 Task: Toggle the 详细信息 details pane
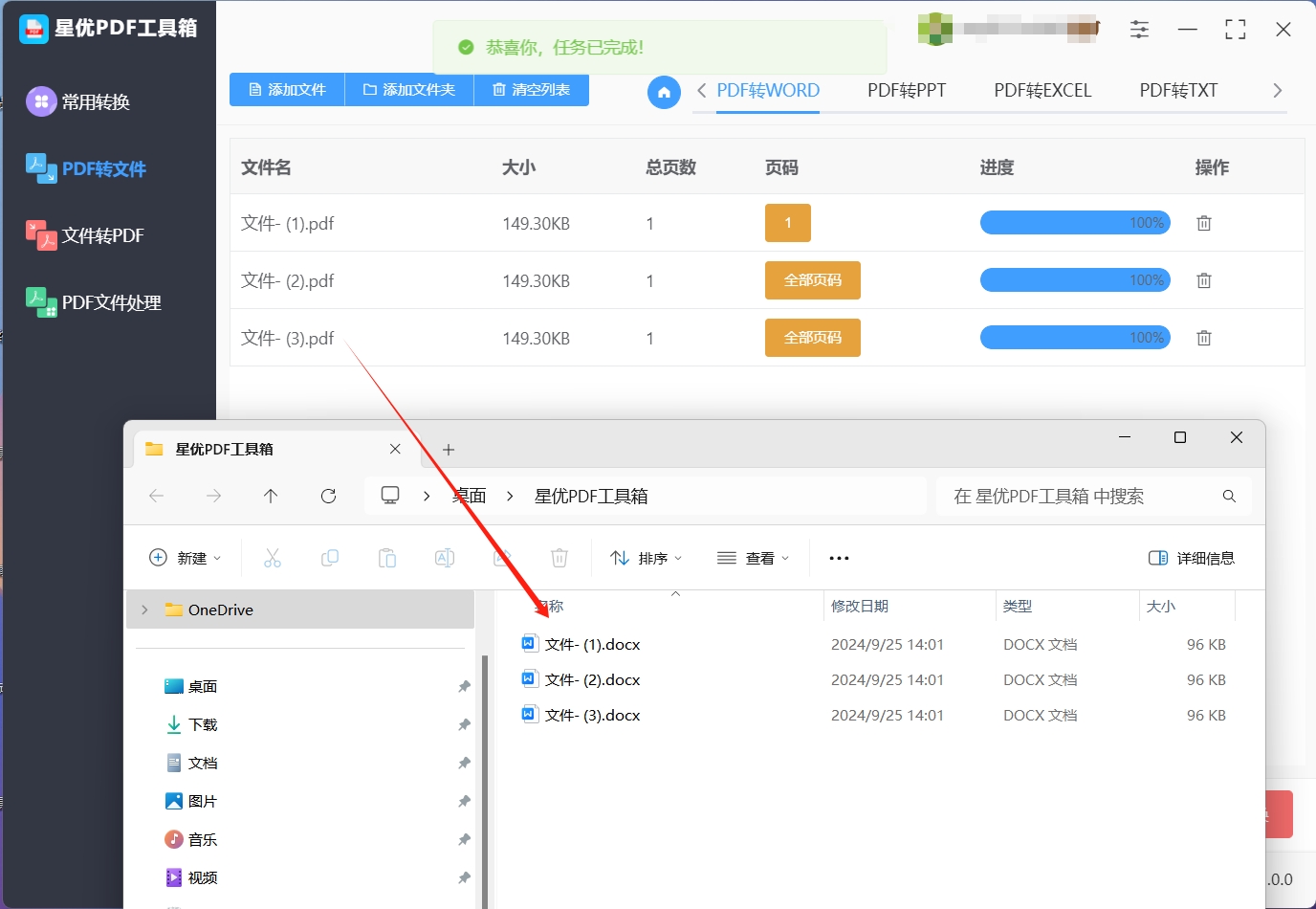[x=1192, y=558]
